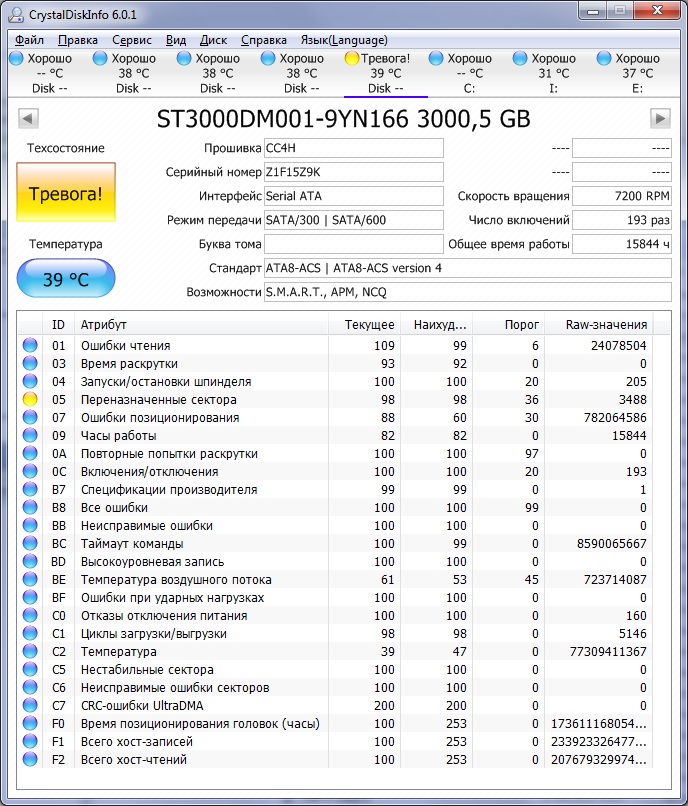Image resolution: width=688 pixels, height=806 pixels.
Task: Open the Правка menu
Action: coord(78,40)
